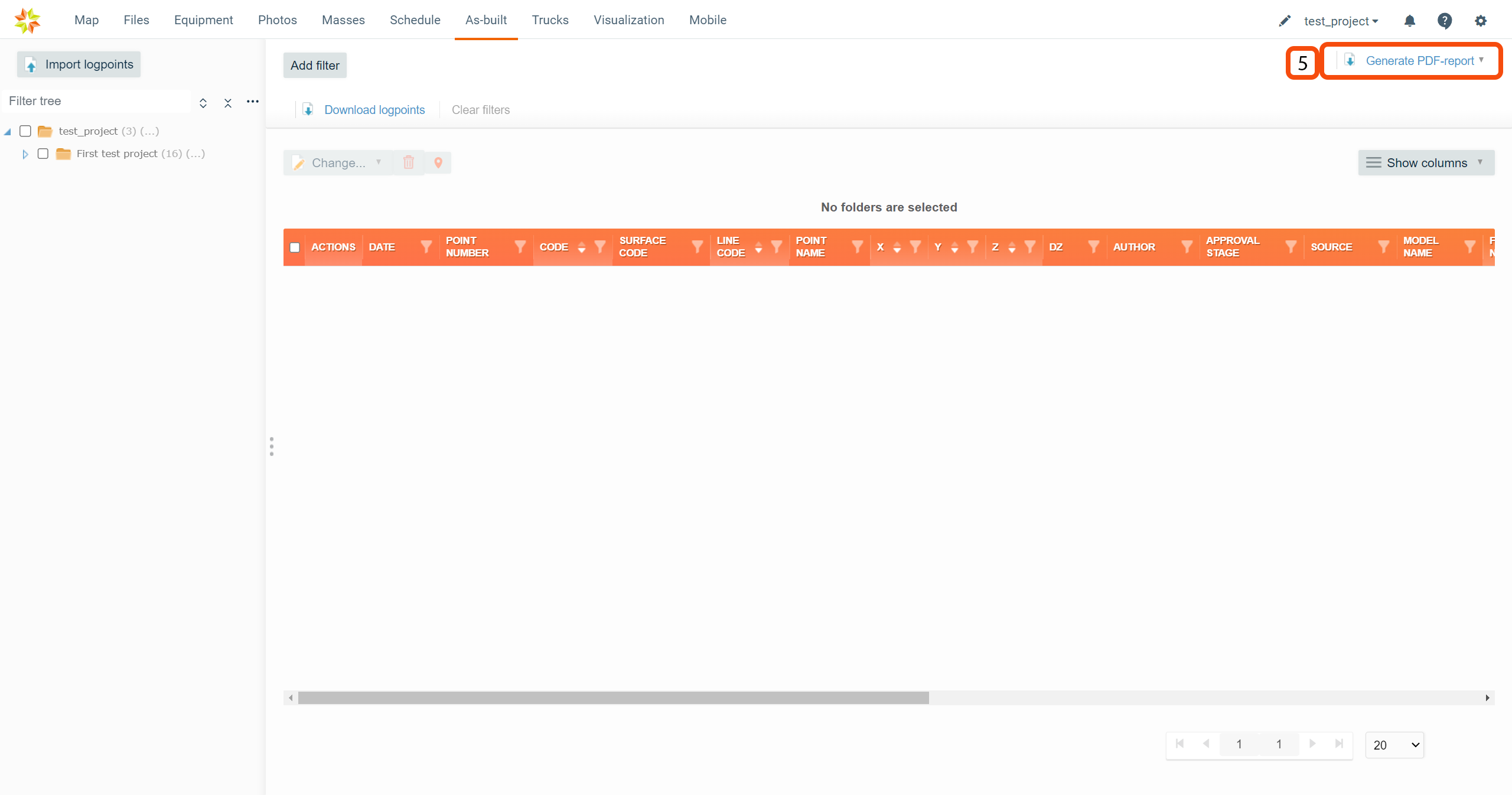The image size is (1512, 795).
Task: Check the First test project checkbox
Action: pos(43,154)
